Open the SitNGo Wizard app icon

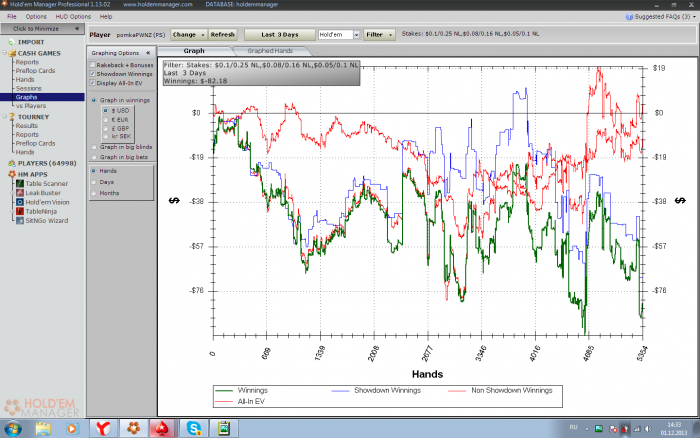tap(20, 221)
